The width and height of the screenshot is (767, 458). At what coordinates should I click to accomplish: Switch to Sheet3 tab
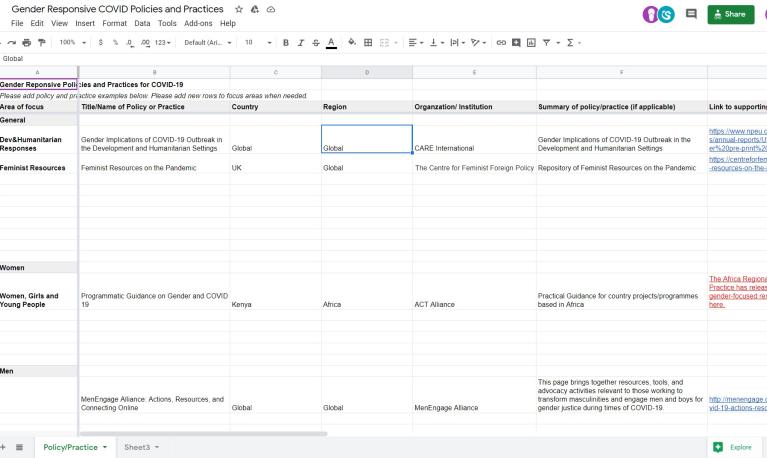137,447
